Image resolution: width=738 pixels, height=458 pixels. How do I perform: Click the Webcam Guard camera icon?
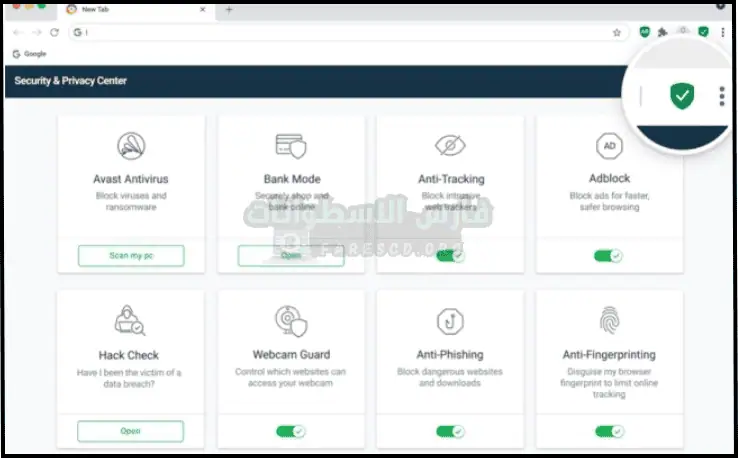coord(291,321)
